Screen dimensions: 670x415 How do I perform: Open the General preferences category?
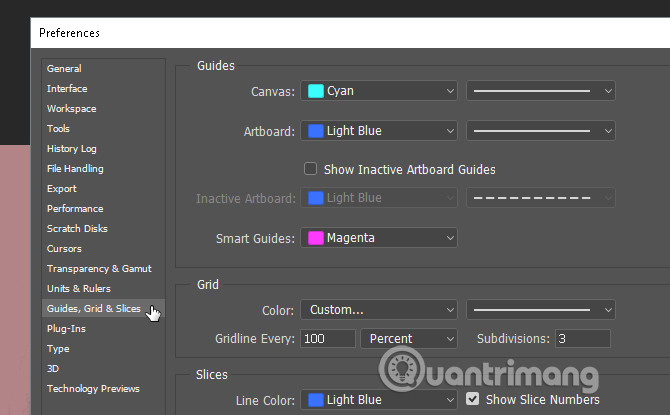pyautogui.click(x=64, y=69)
